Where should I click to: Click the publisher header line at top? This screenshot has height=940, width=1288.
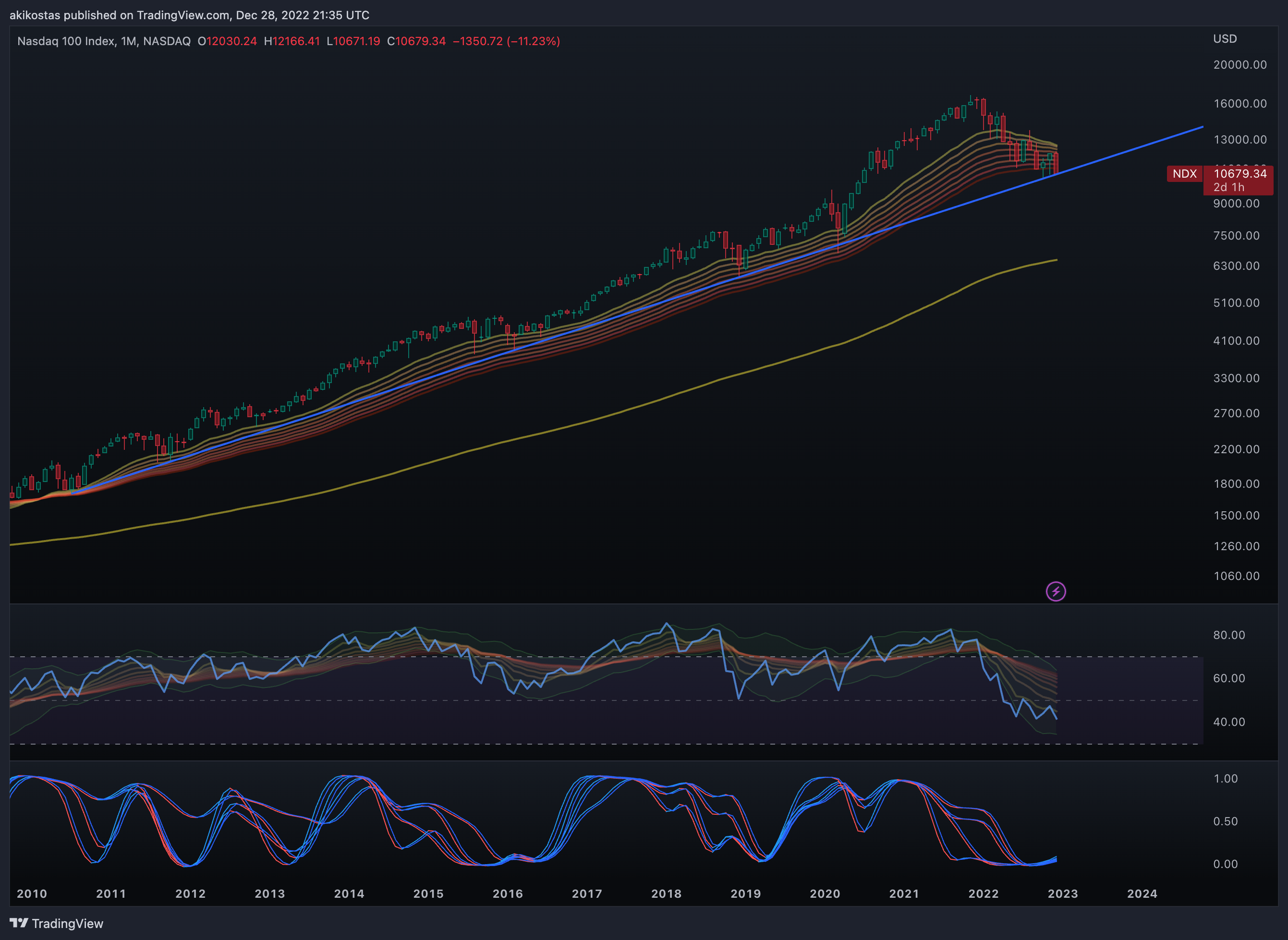click(x=190, y=15)
